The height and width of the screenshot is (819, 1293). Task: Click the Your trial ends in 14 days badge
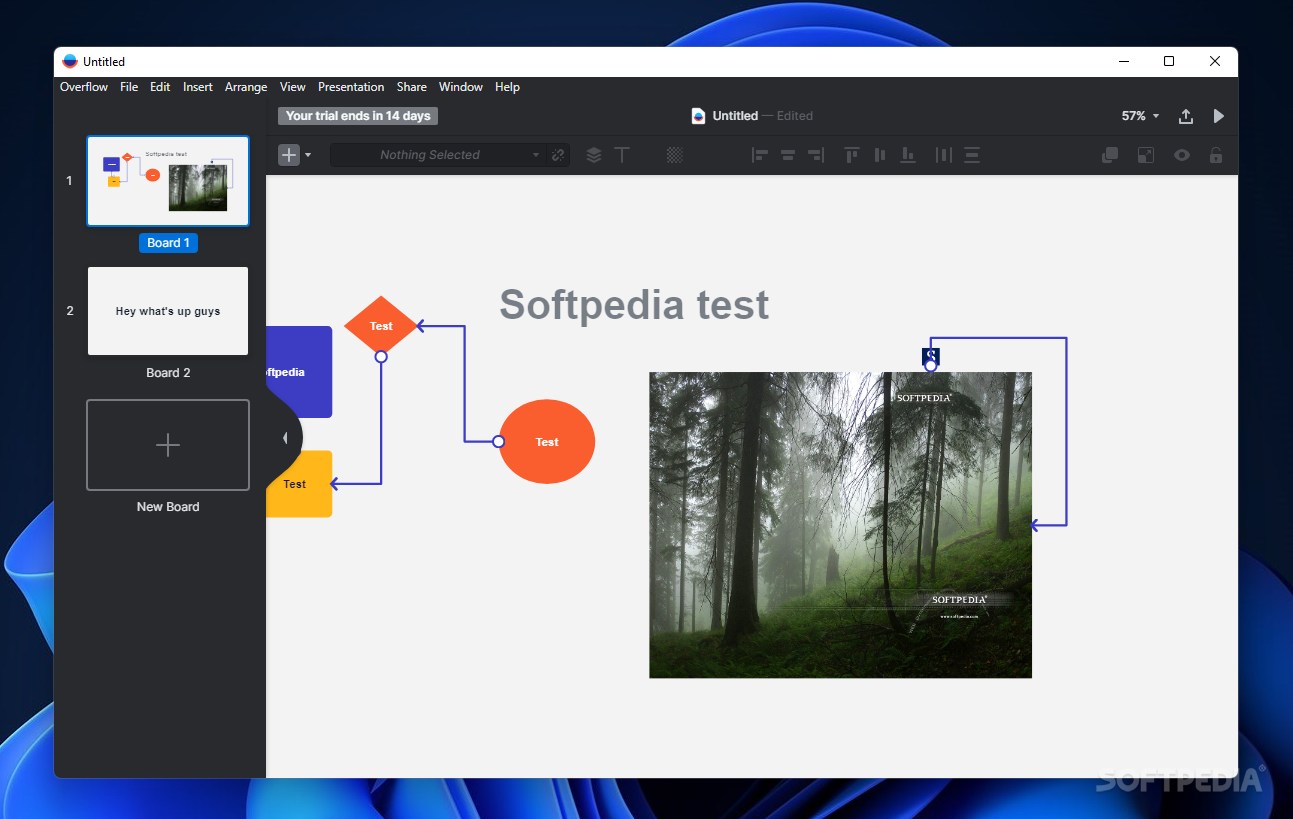[x=358, y=116]
